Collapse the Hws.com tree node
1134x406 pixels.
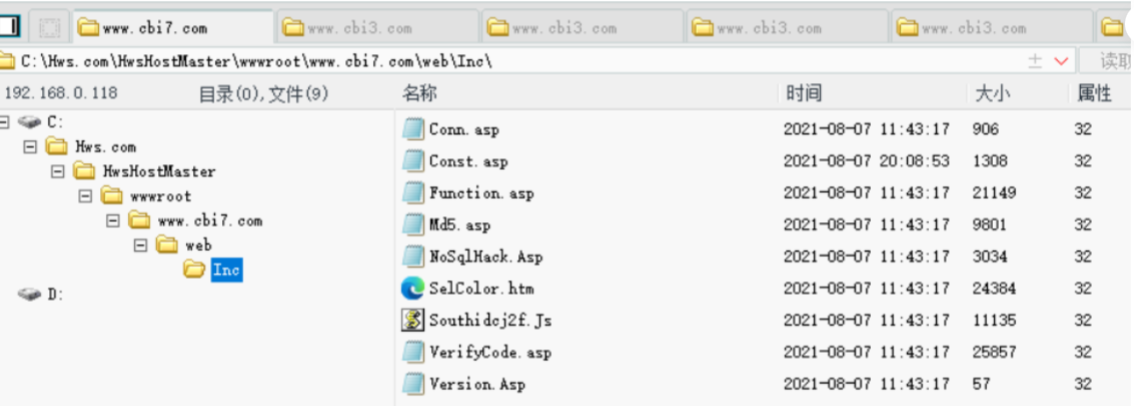[x=30, y=147]
